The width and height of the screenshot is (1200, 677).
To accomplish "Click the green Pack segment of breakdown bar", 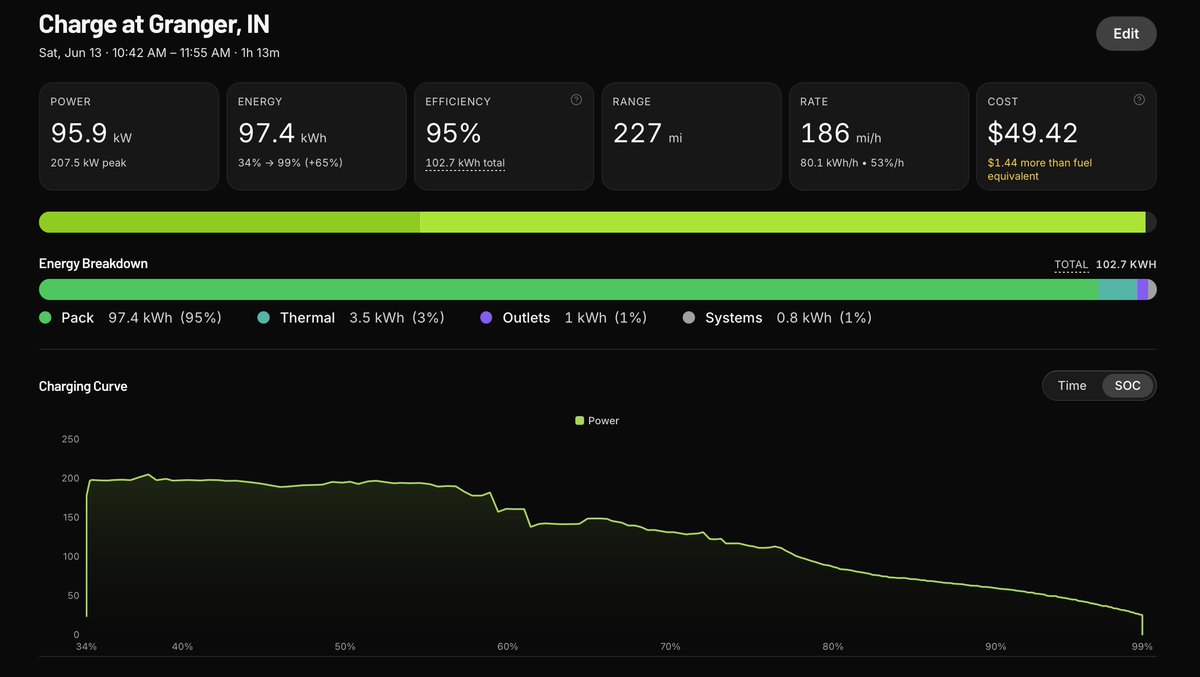I will click(x=568, y=290).
